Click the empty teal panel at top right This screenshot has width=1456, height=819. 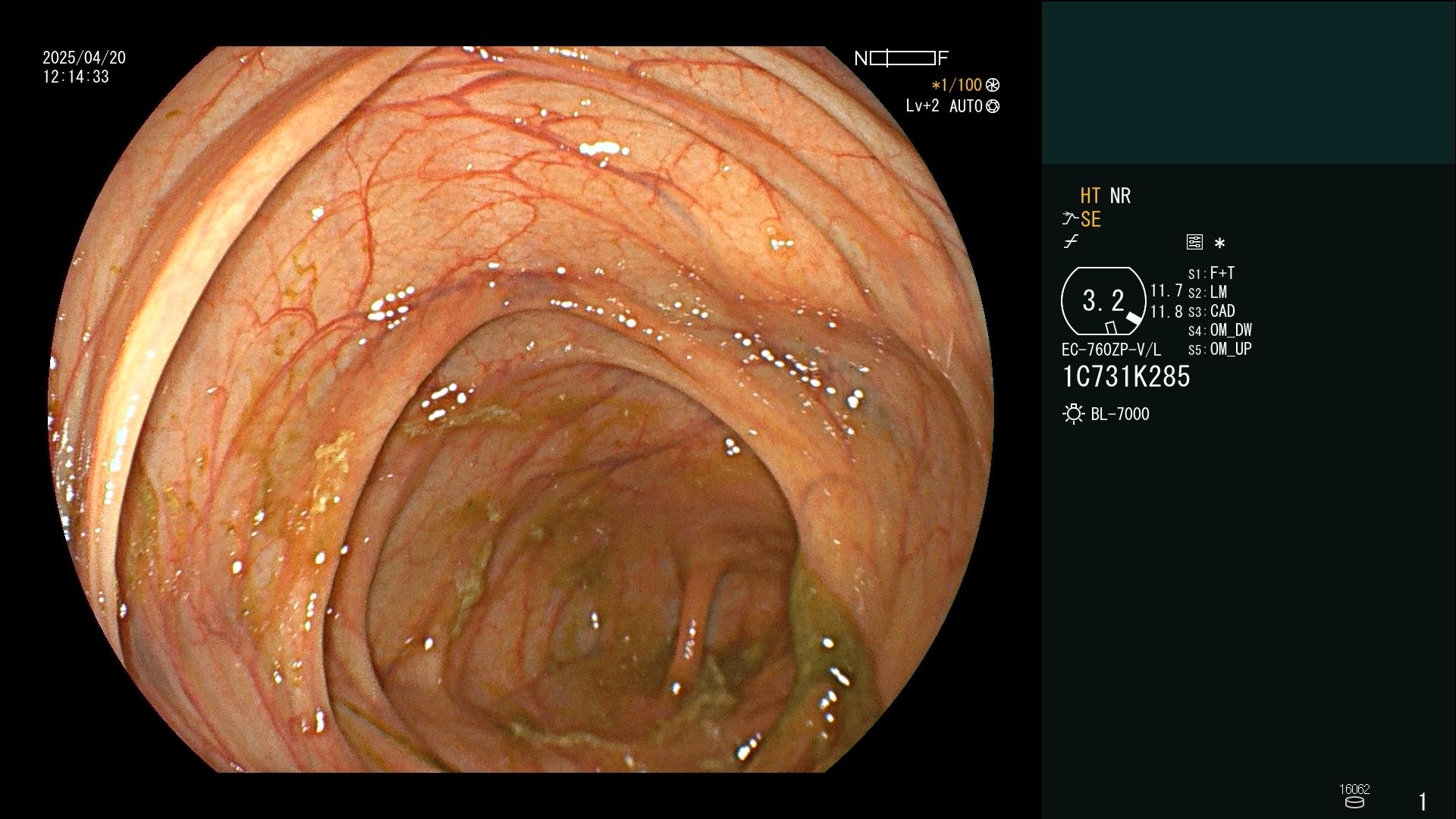click(x=1248, y=82)
